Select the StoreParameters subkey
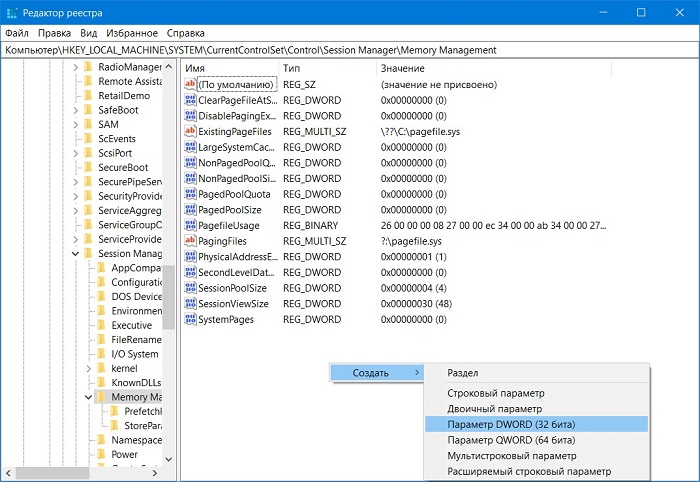The image size is (700, 482). (143, 425)
